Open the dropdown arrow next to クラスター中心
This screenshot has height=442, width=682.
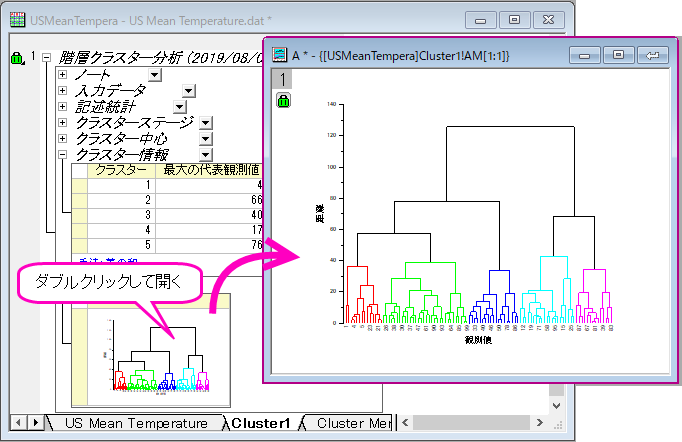point(205,139)
